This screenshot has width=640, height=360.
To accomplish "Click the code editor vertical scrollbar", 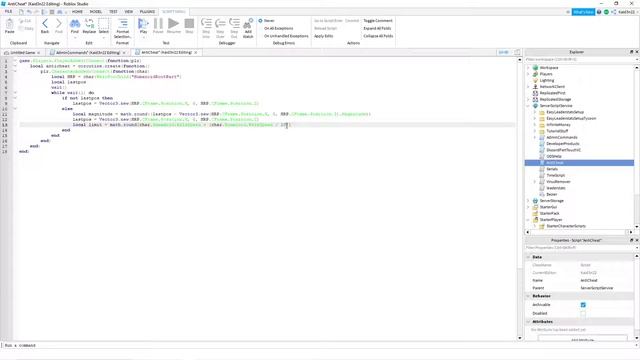I will pos(520,199).
